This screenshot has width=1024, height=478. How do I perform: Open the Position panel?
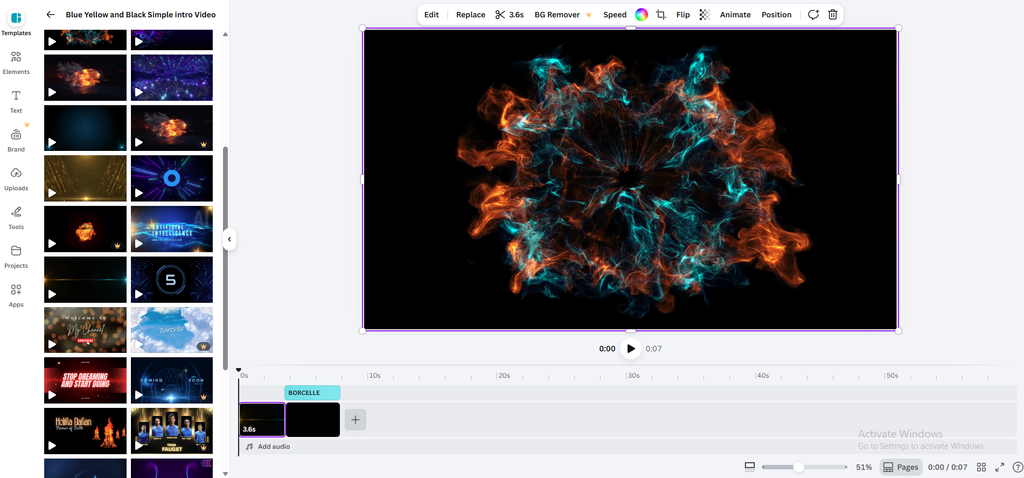pyautogui.click(x=776, y=14)
